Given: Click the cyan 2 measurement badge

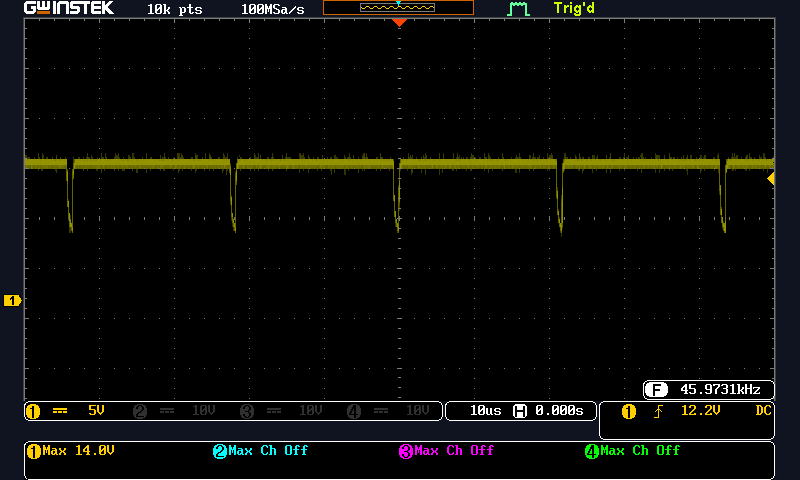Looking at the screenshot, I should click(x=220, y=451).
